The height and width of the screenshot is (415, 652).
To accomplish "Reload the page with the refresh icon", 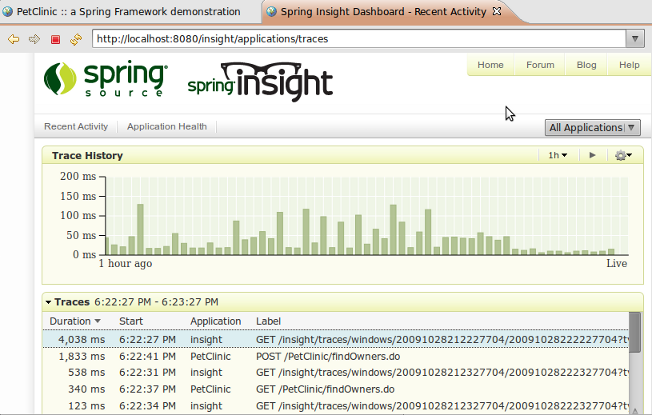I will coord(76,39).
